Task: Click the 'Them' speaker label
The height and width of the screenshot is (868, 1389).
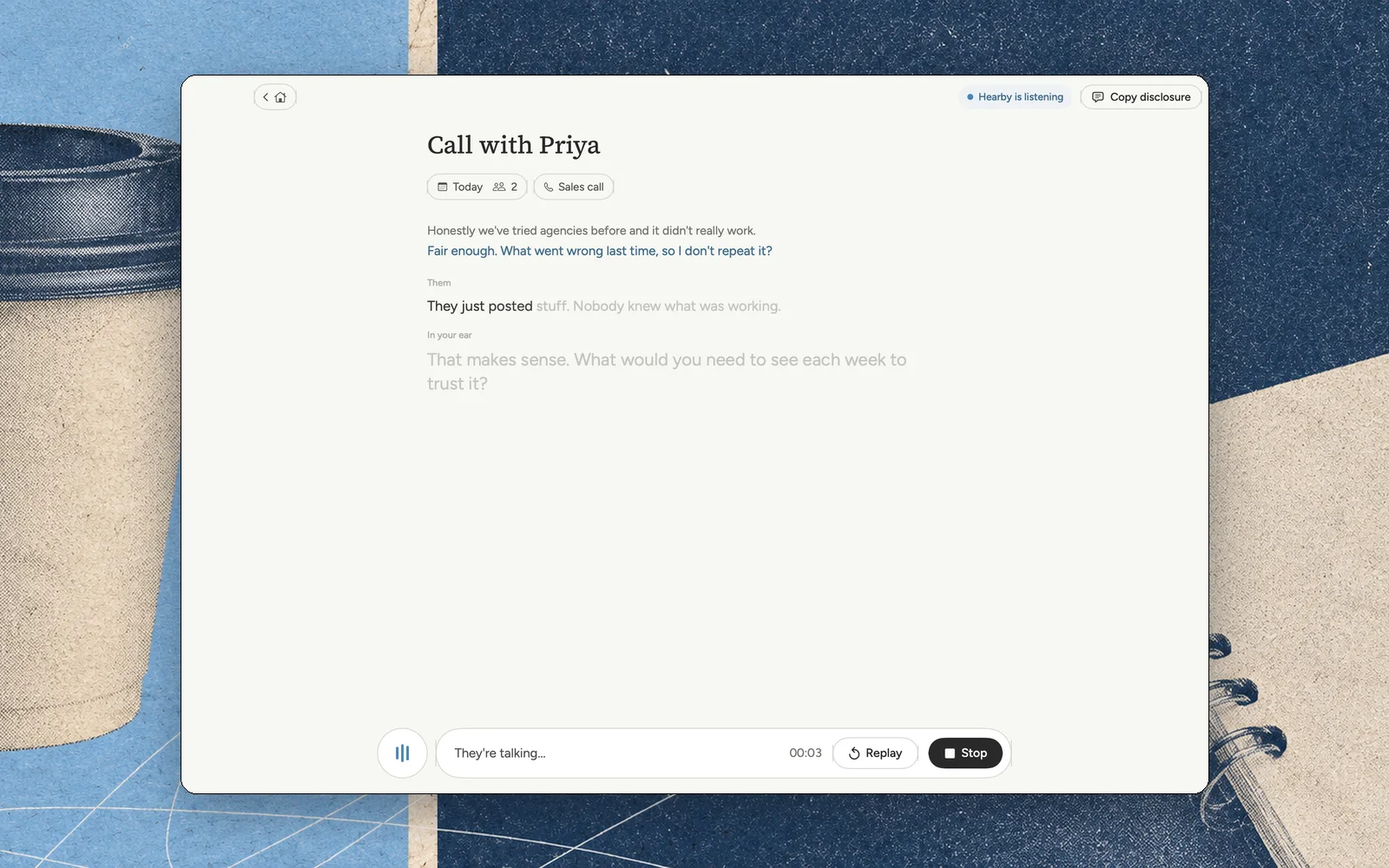Action: (x=438, y=283)
